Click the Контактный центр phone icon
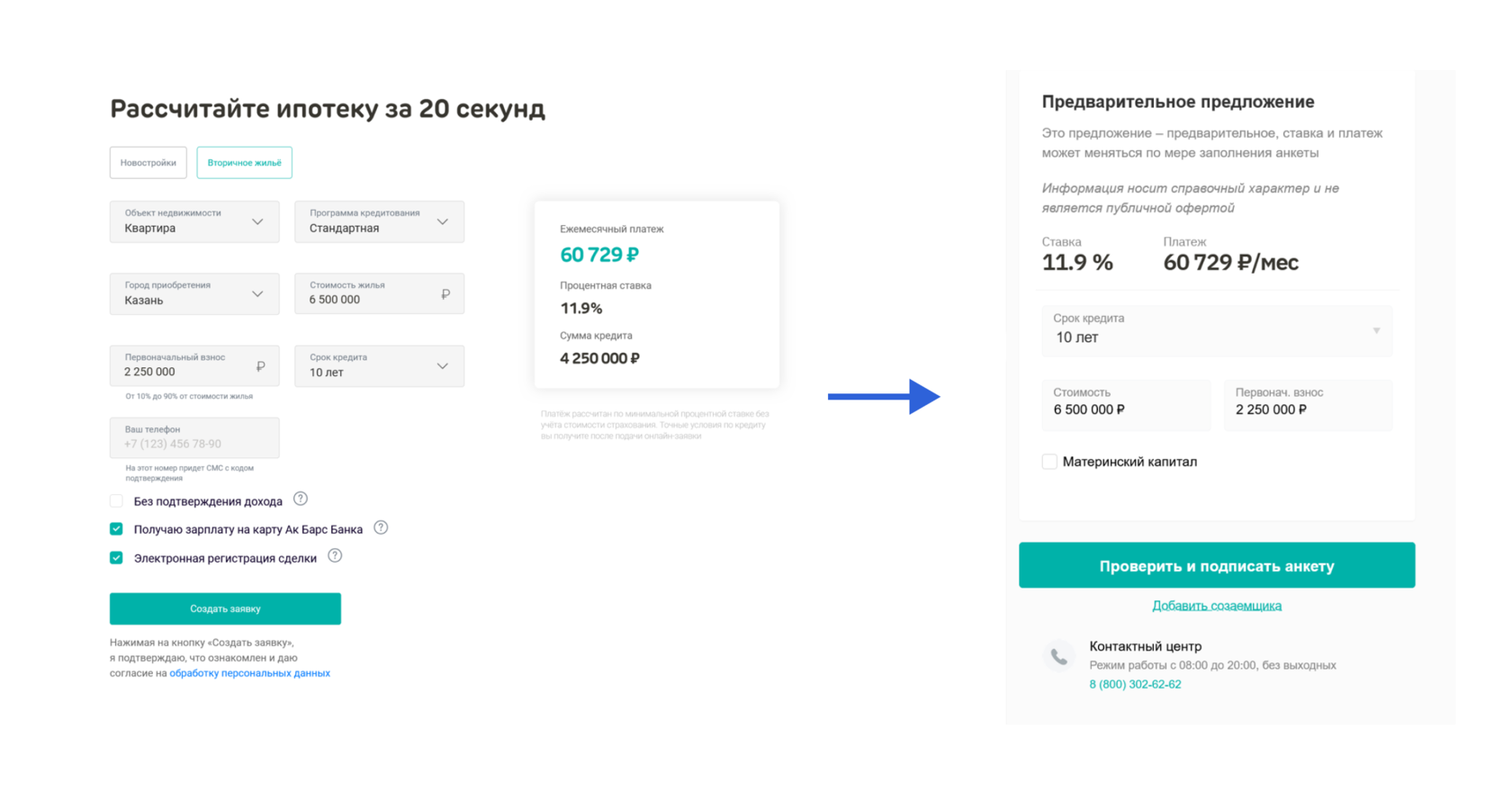The height and width of the screenshot is (801, 1512). [1059, 658]
